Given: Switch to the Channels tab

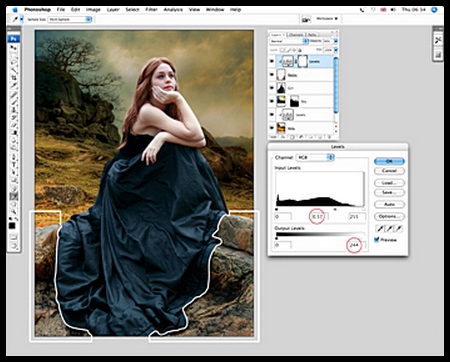Looking at the screenshot, I should pyautogui.click(x=296, y=35).
